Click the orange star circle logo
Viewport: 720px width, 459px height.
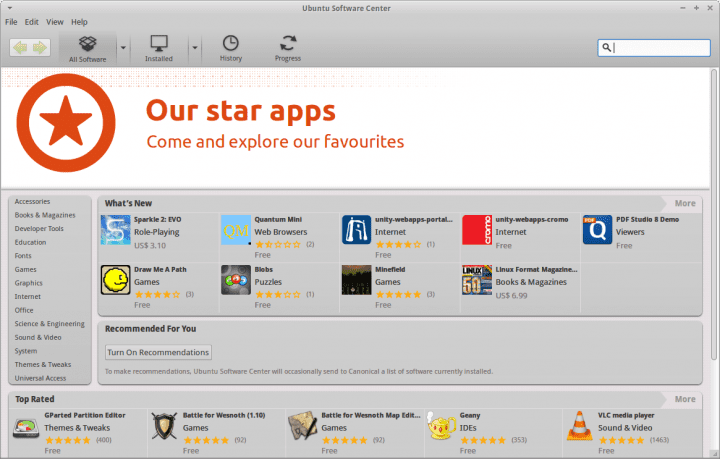coord(66,123)
